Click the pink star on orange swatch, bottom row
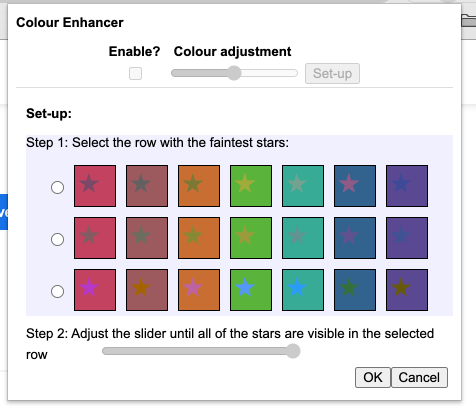Image resolution: width=476 pixels, height=408 pixels. tap(193, 288)
